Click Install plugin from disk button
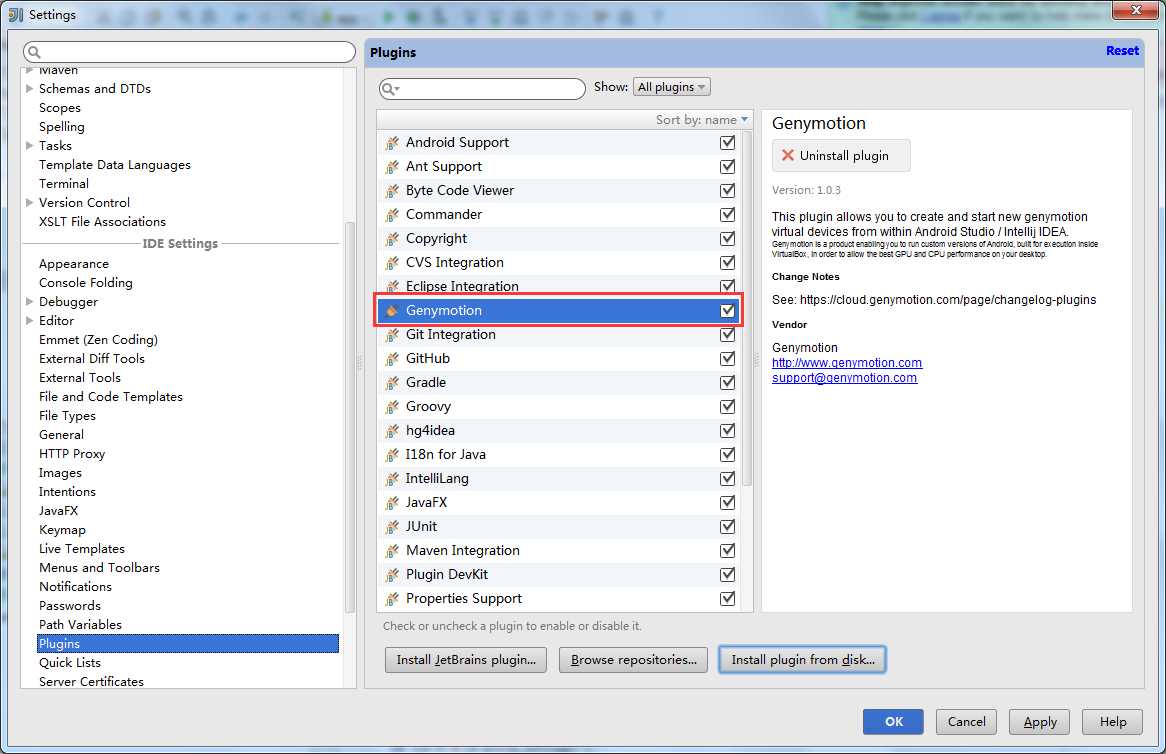The width and height of the screenshot is (1166, 754). pos(802,660)
